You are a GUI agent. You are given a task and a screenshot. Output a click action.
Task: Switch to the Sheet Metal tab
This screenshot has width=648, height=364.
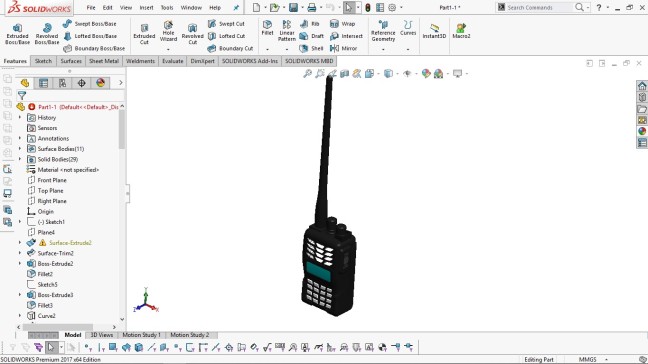(104, 61)
